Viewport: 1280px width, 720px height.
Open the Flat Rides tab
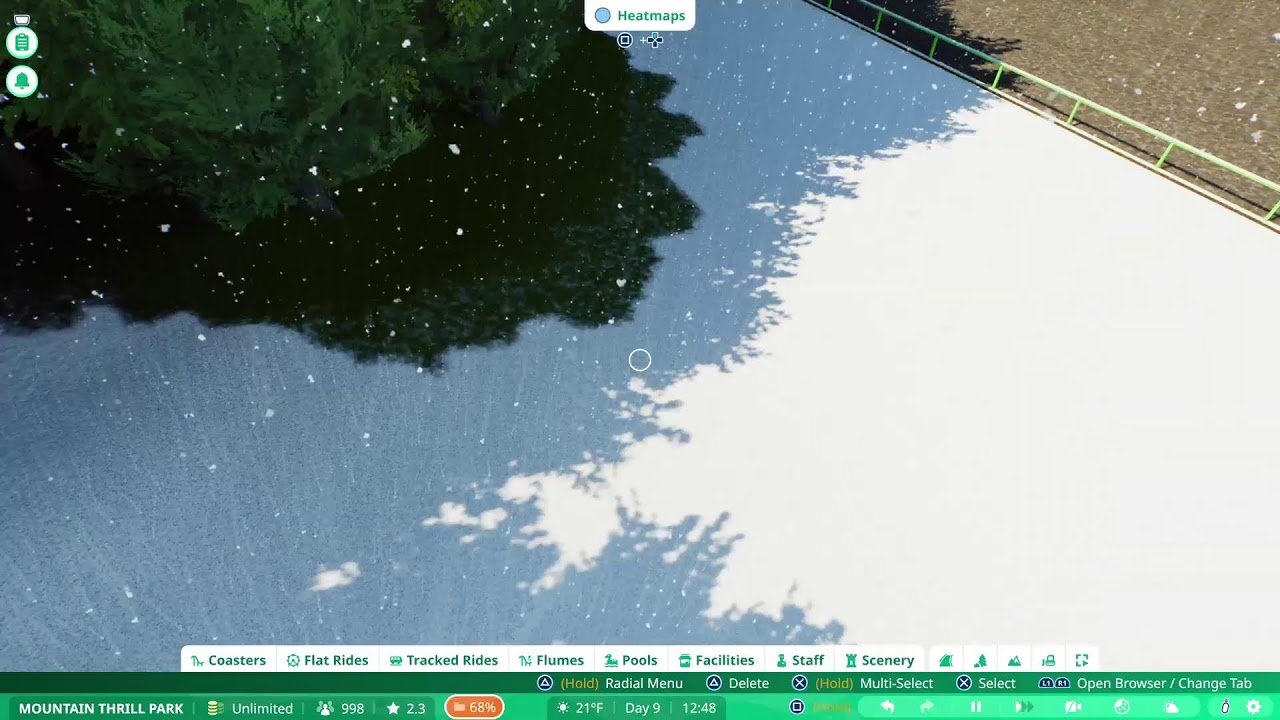tap(327, 660)
